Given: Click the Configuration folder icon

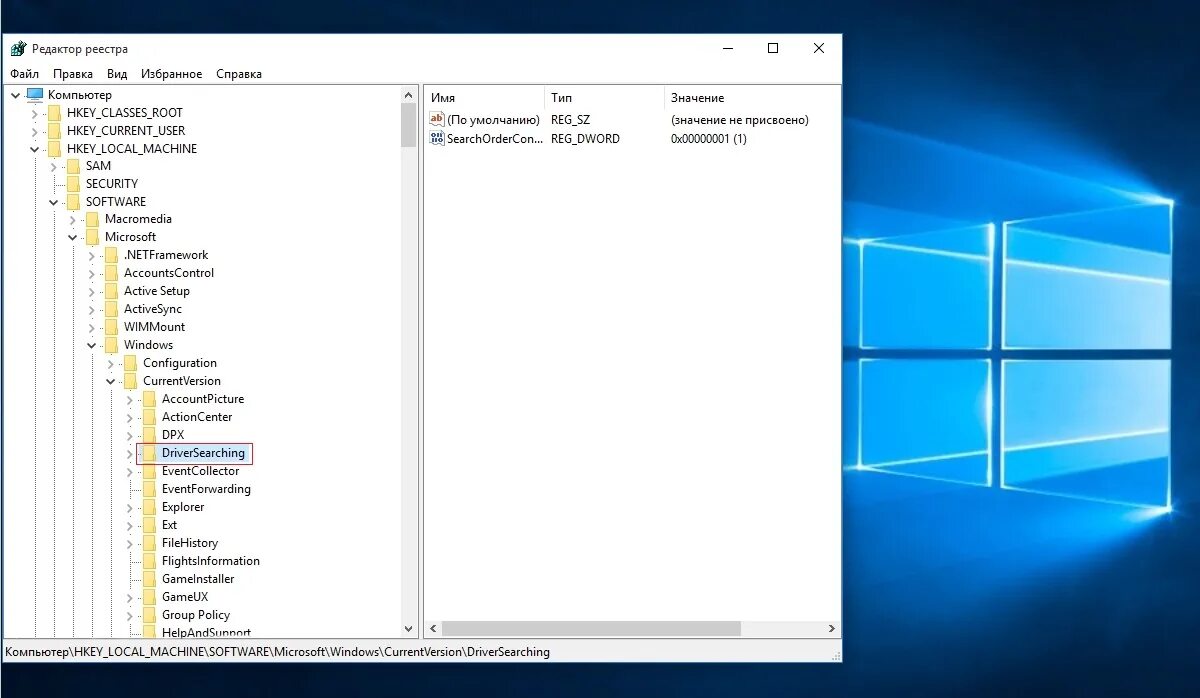Looking at the screenshot, I should [x=130, y=363].
